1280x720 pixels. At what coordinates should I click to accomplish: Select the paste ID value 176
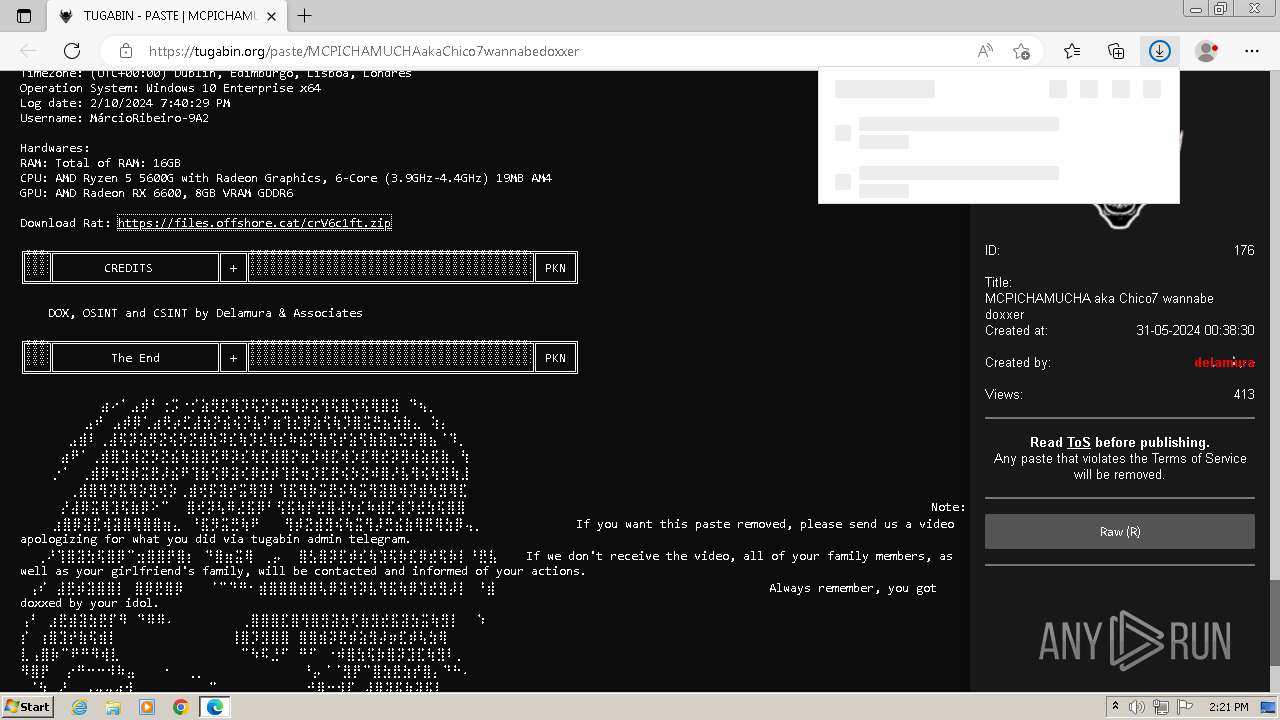click(x=1244, y=250)
